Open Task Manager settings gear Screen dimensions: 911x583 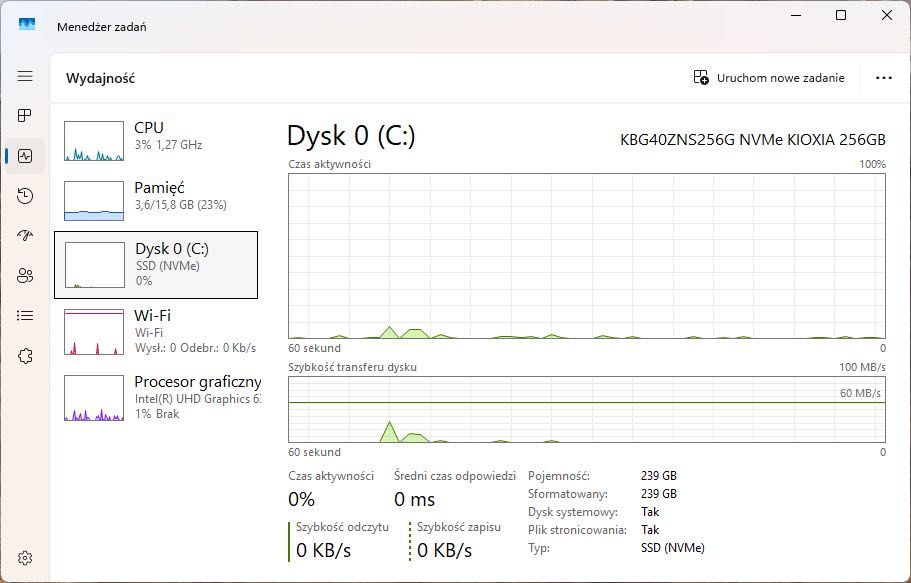click(x=25, y=558)
